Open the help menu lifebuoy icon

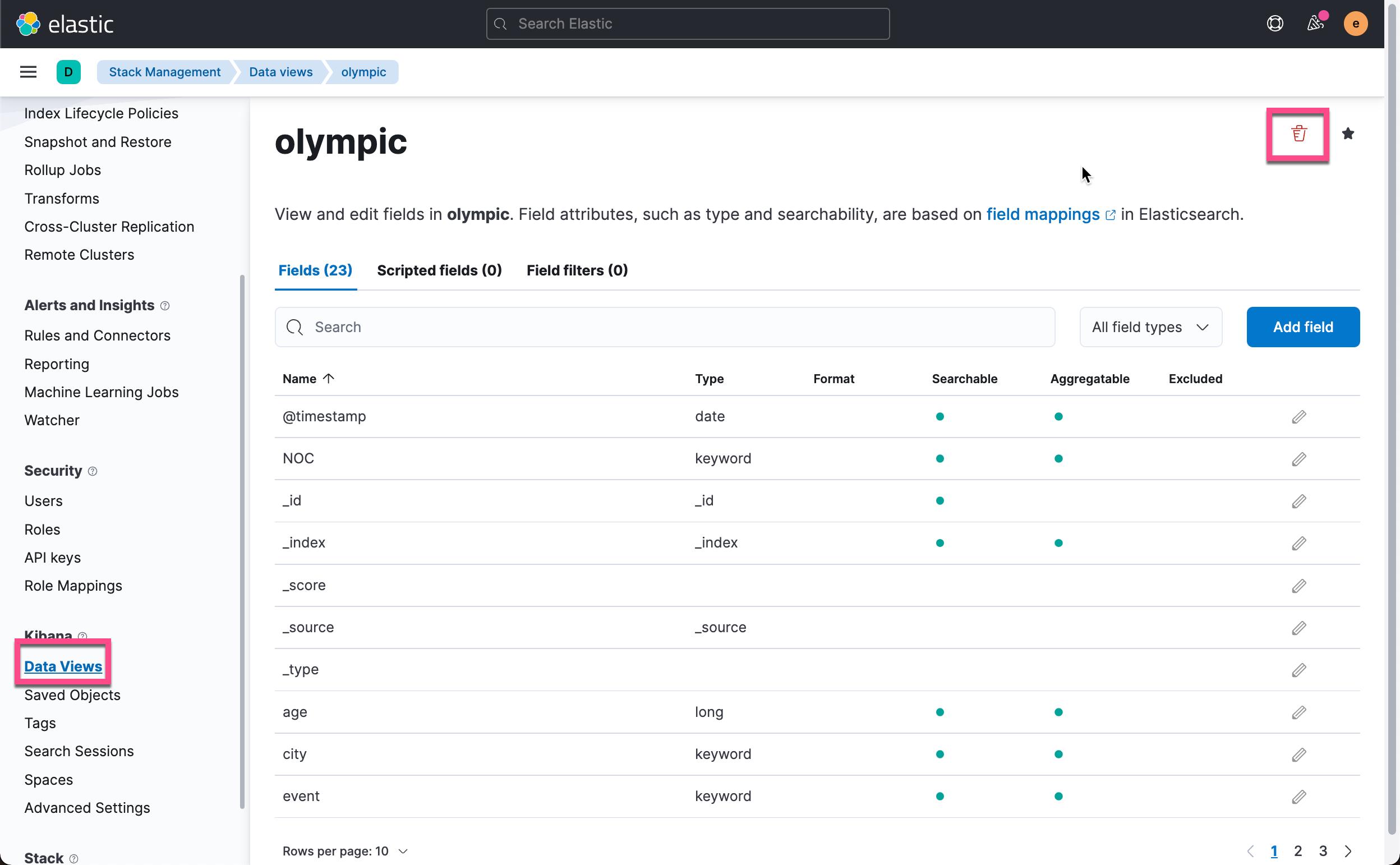(1275, 24)
